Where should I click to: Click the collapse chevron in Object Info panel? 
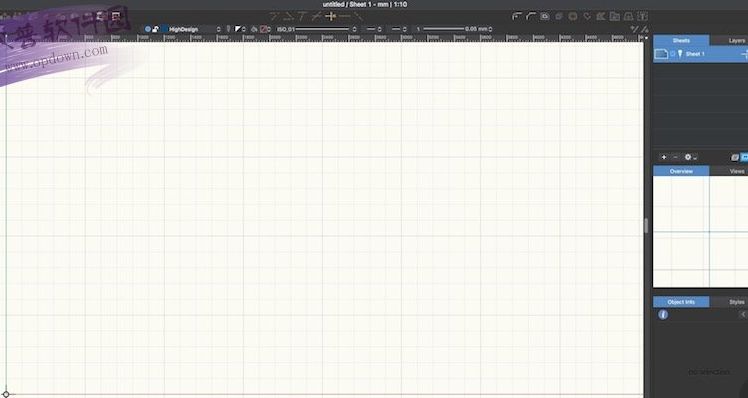tap(743, 314)
